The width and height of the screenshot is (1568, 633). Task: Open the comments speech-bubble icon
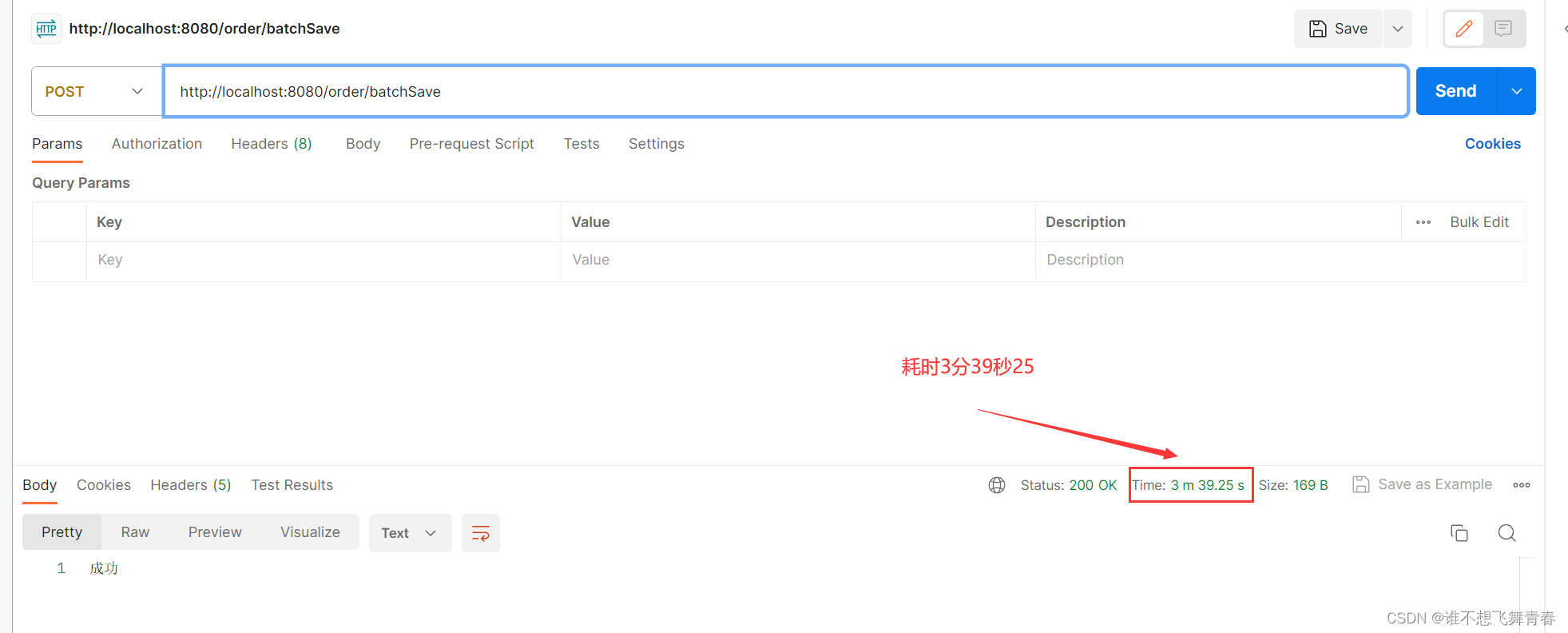[x=1503, y=29]
